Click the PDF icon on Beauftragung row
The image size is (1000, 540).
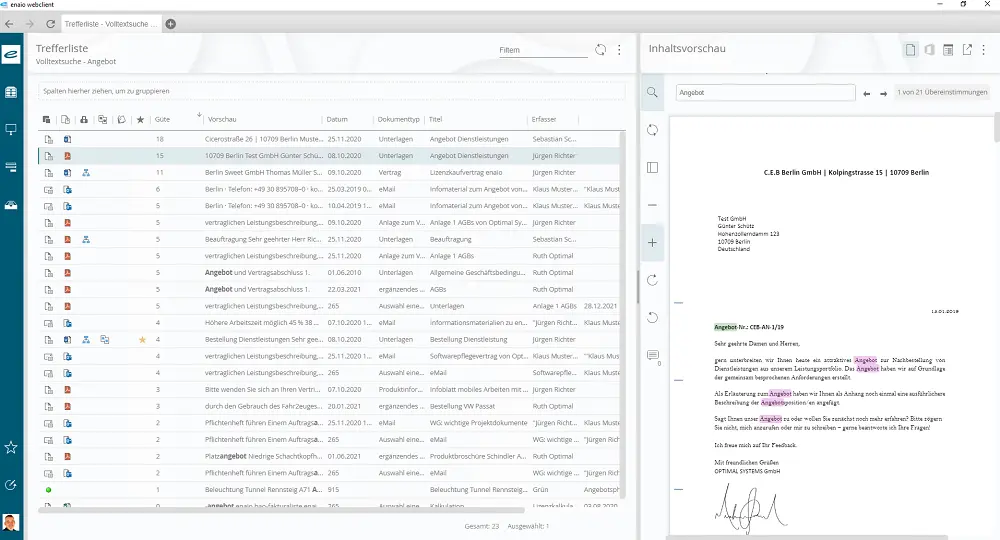(x=67, y=240)
